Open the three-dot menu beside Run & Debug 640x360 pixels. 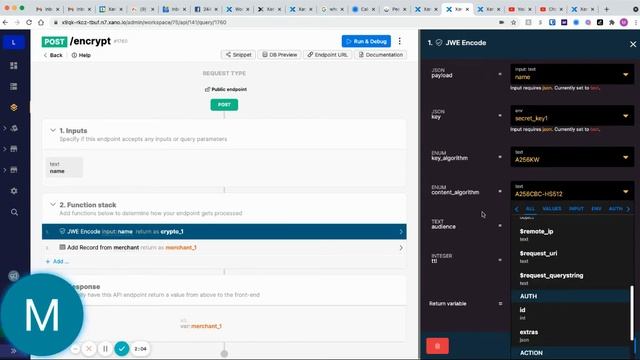[x=400, y=41]
